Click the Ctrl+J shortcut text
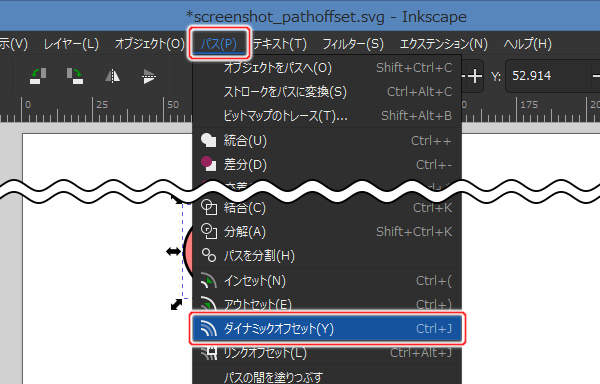 [434, 329]
